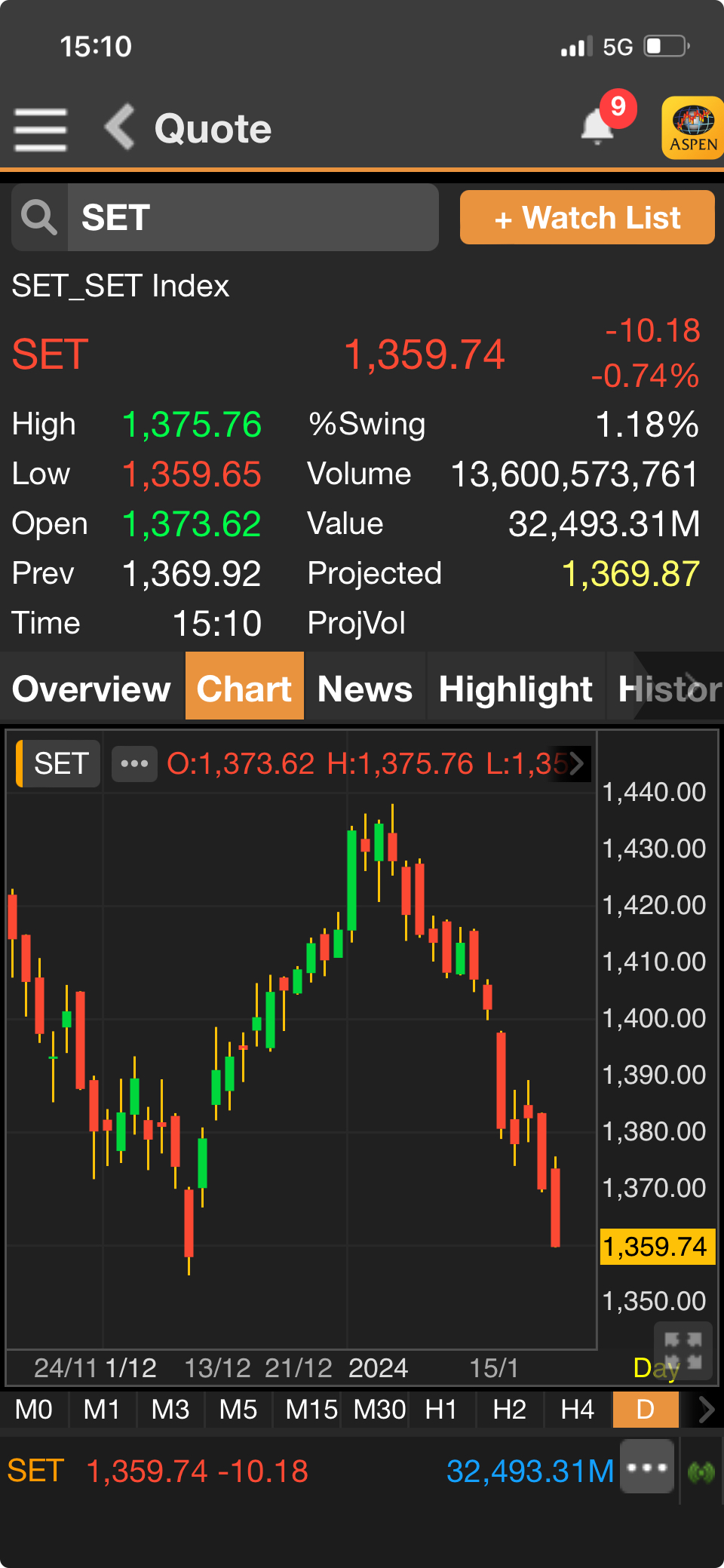Tap the Volume 13,600,573,761
724x1568 pixels.
coord(575,474)
